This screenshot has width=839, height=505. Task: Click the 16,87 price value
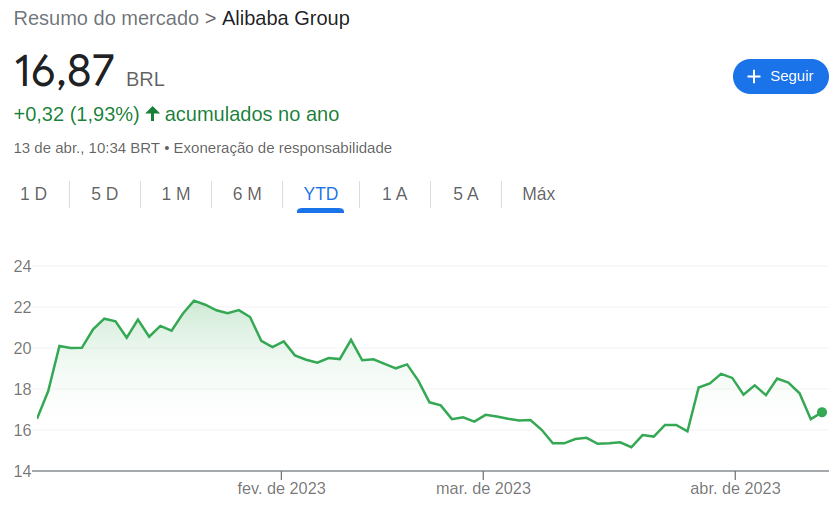64,71
